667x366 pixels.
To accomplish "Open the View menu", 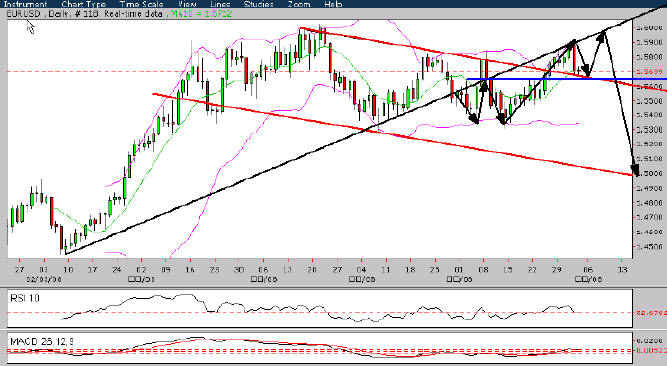I will (x=187, y=4).
